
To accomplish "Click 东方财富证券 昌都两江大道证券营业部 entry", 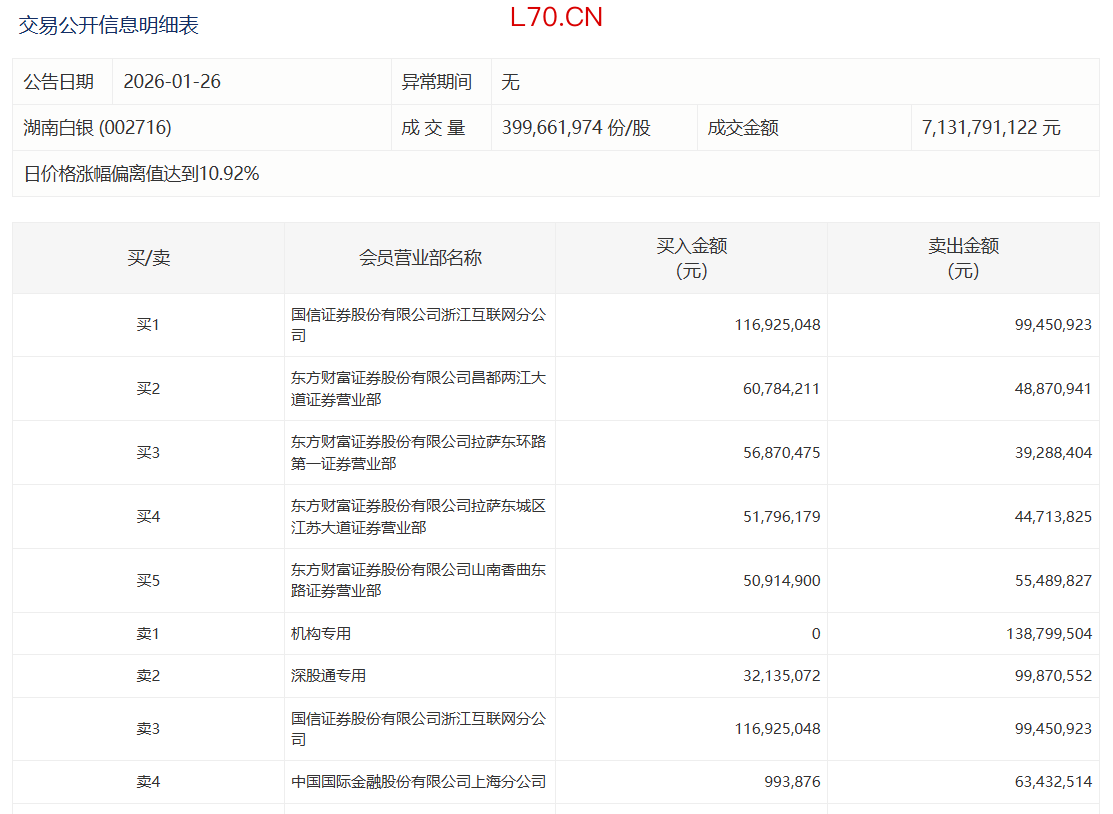I will tap(418, 389).
